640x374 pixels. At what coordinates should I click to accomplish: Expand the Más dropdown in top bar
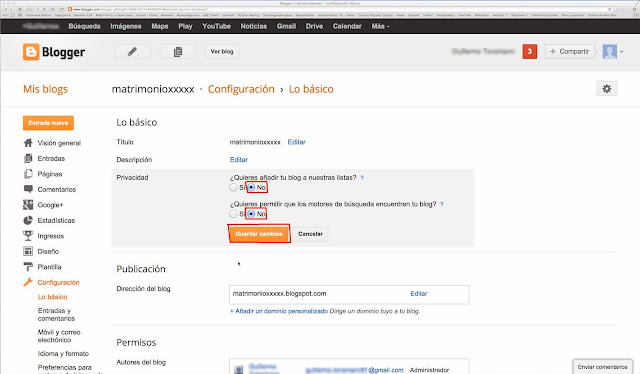click(380, 26)
